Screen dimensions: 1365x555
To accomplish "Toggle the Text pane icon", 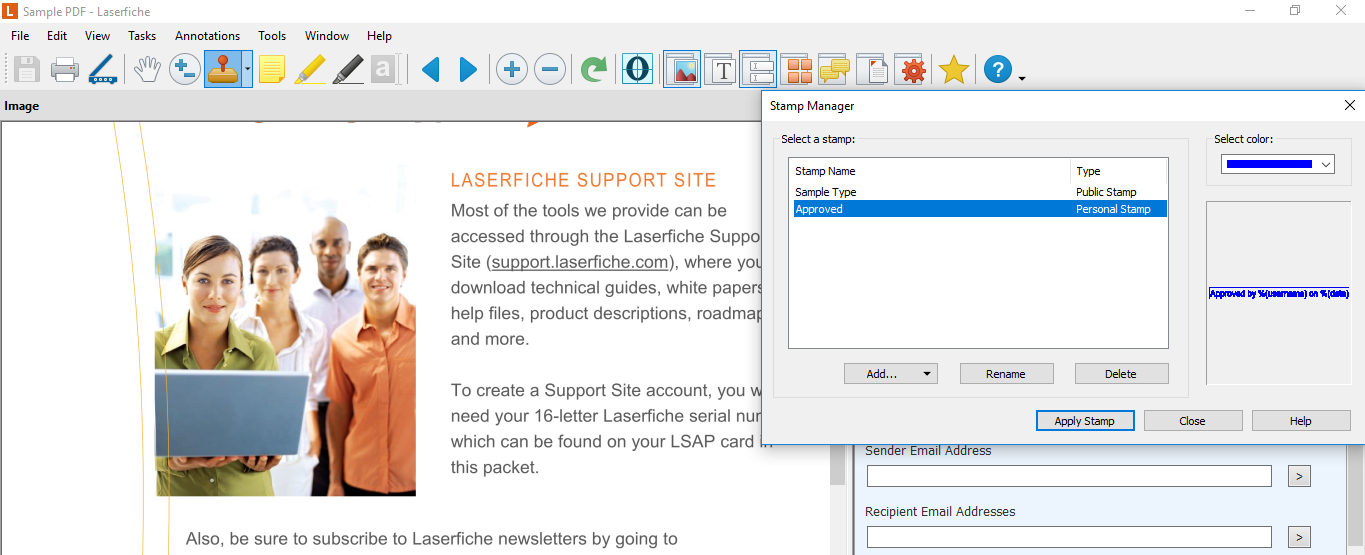I will pyautogui.click(x=721, y=69).
